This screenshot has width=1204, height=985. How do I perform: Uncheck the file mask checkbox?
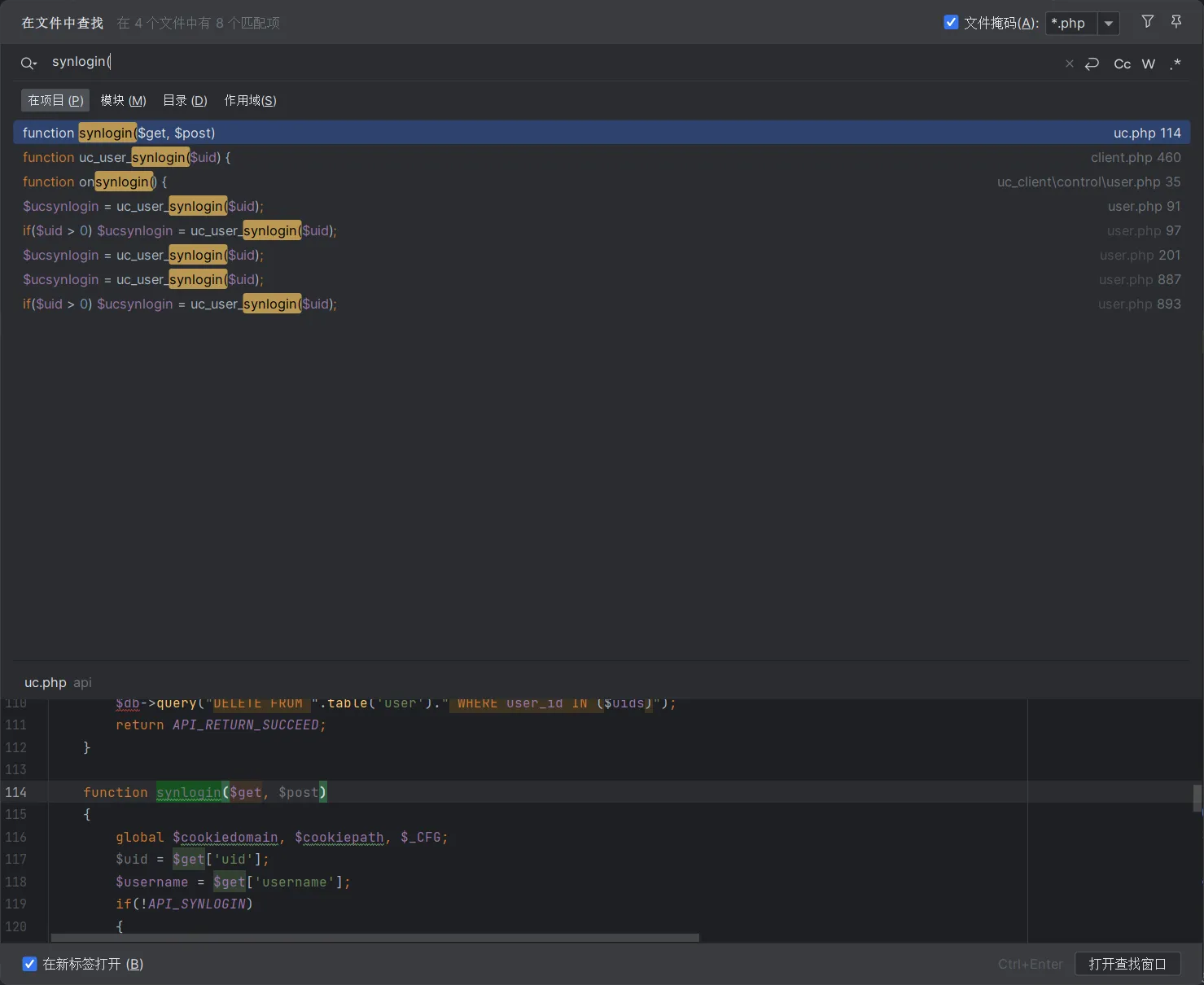(951, 22)
